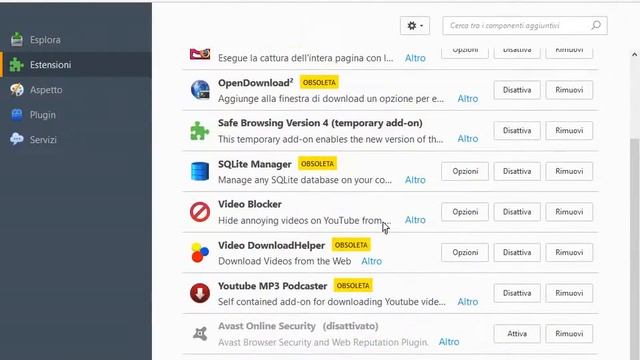Click the scrollbar up arrow
Image resolution: width=640 pixels, height=360 pixels.
click(634, 55)
